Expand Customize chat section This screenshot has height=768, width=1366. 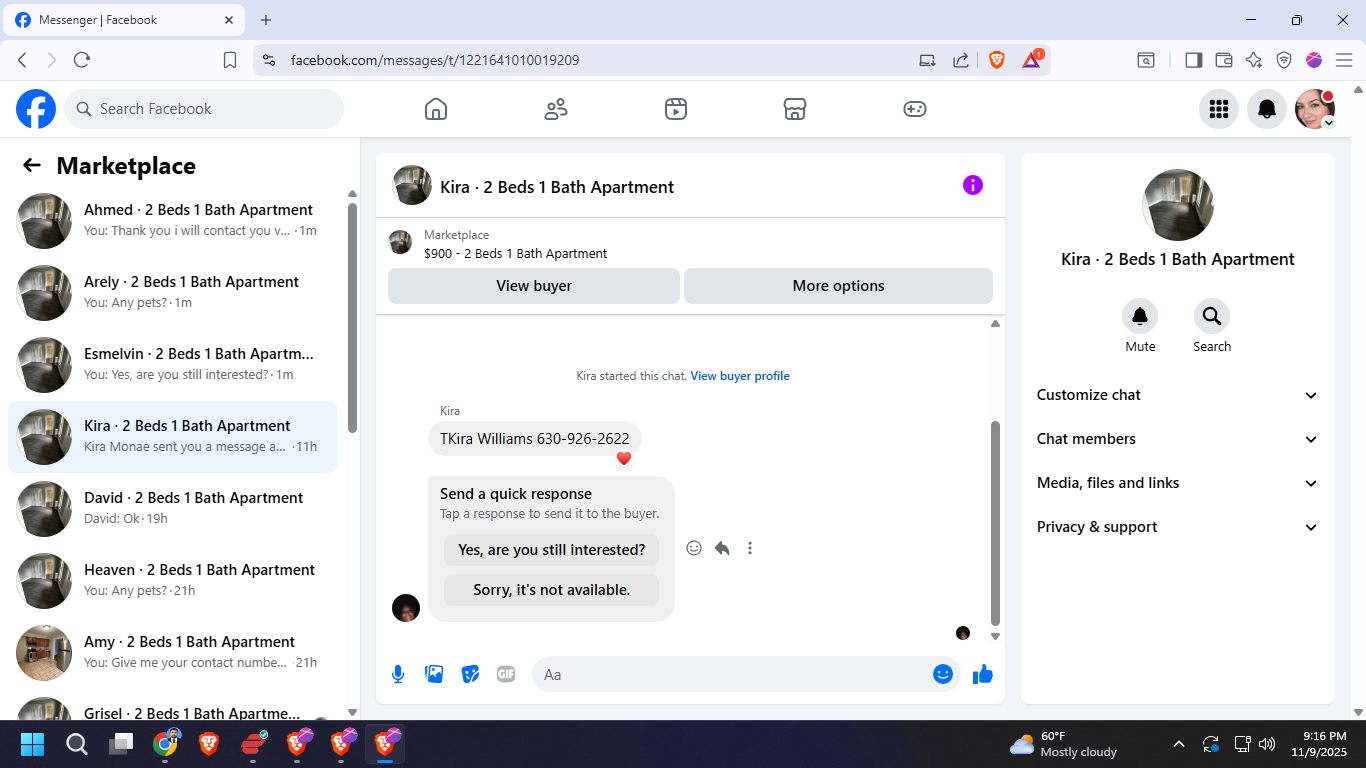pyautogui.click(x=1178, y=395)
